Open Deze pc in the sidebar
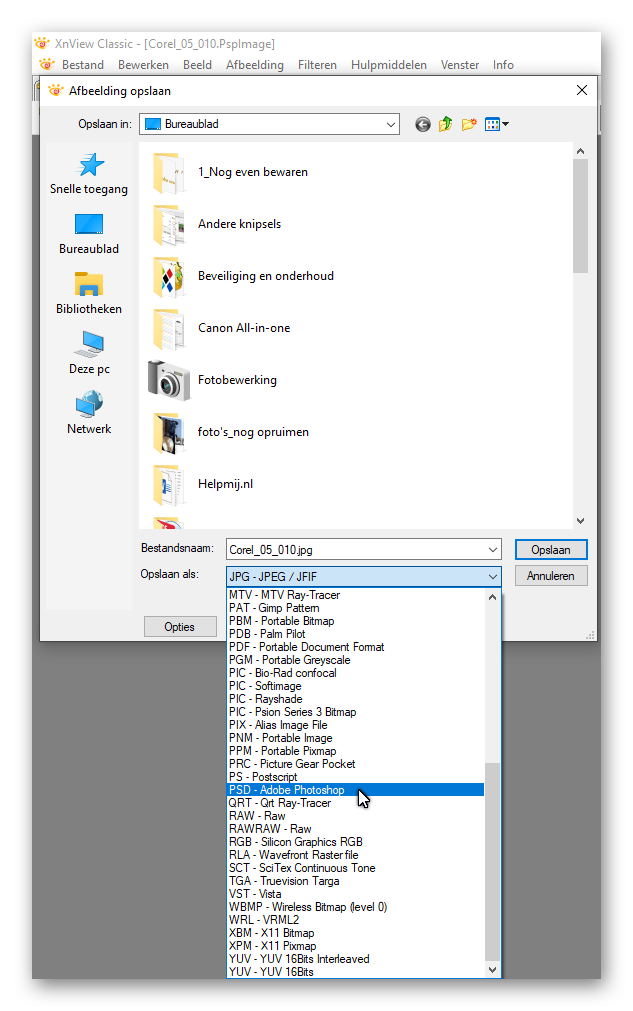Viewport: 633px width, 1011px height. point(89,353)
